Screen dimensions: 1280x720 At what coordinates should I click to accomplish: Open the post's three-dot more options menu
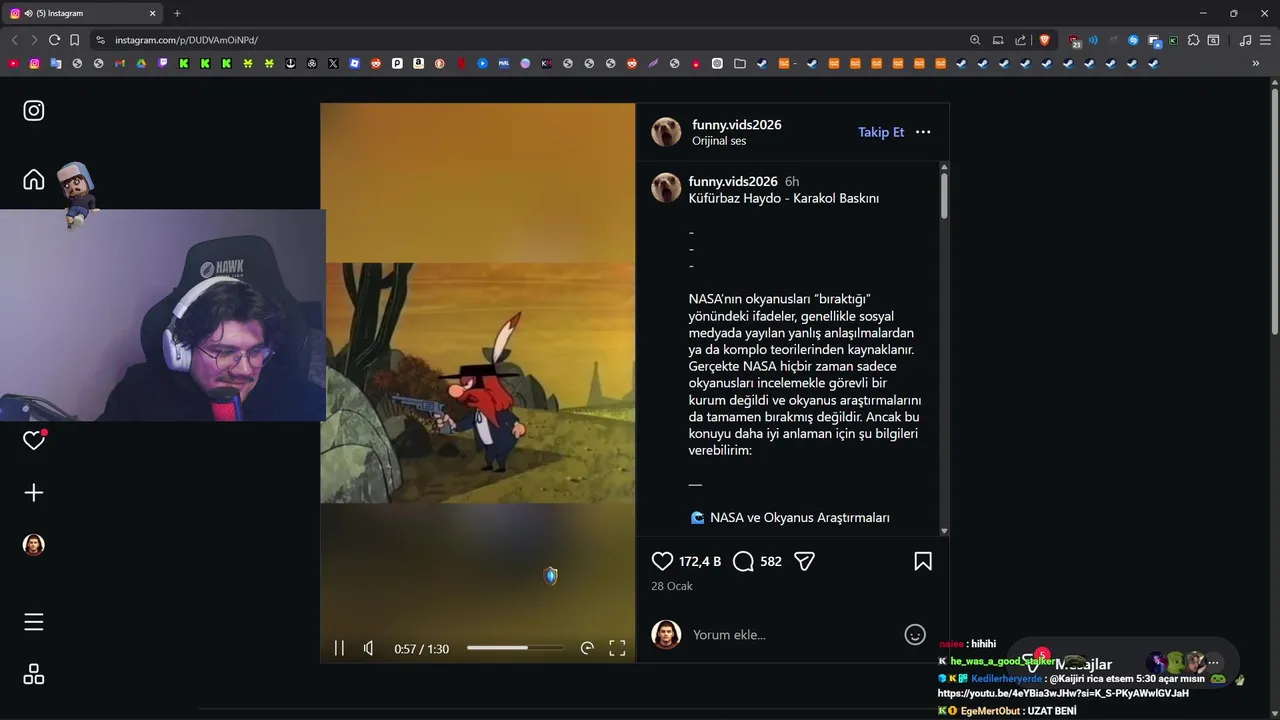pyautogui.click(x=923, y=132)
